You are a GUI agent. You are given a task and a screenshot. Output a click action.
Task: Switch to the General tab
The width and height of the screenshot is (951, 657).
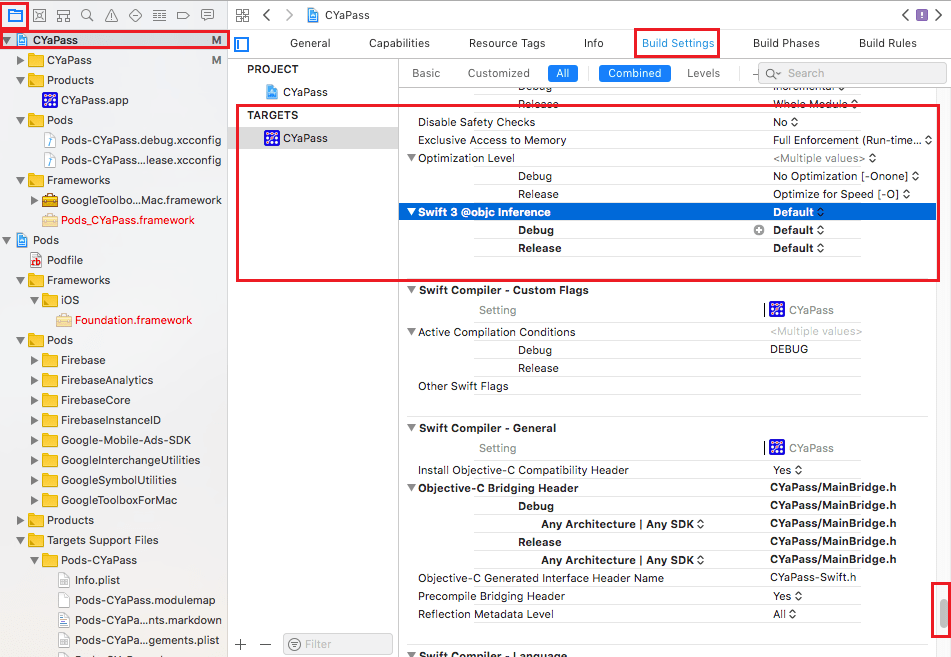coord(310,43)
